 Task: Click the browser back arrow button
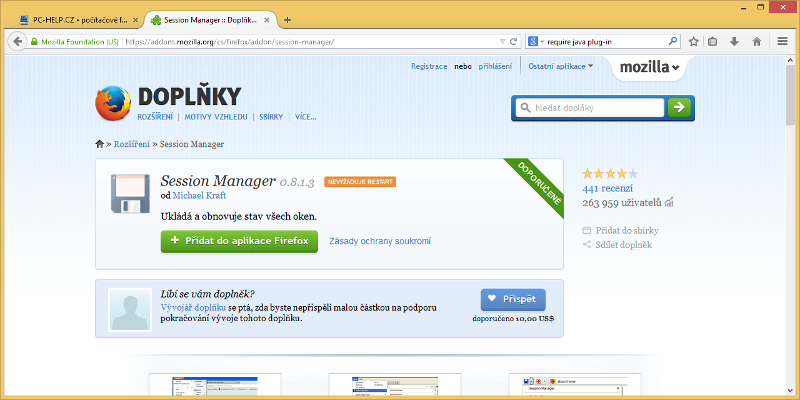[16, 42]
